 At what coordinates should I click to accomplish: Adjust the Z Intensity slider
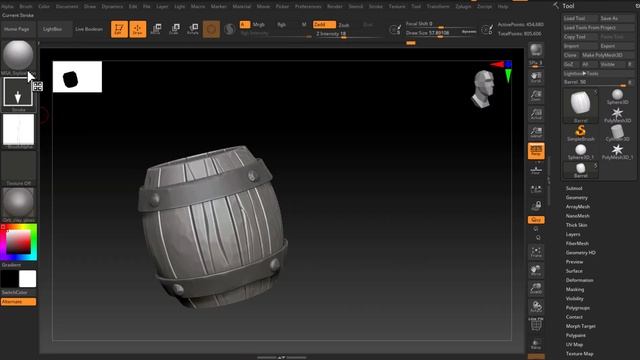pos(349,34)
